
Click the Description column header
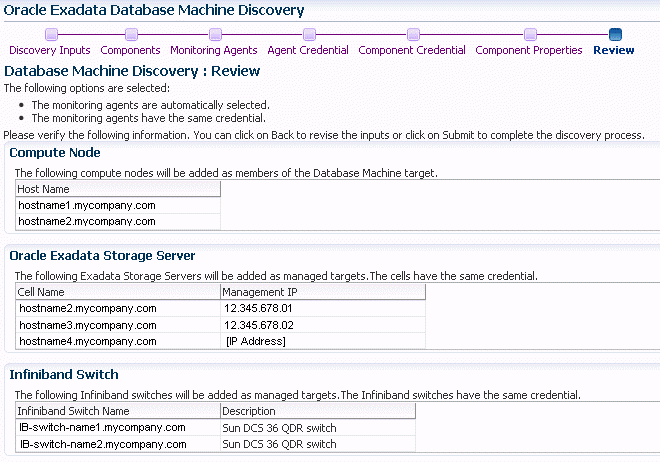[318, 411]
